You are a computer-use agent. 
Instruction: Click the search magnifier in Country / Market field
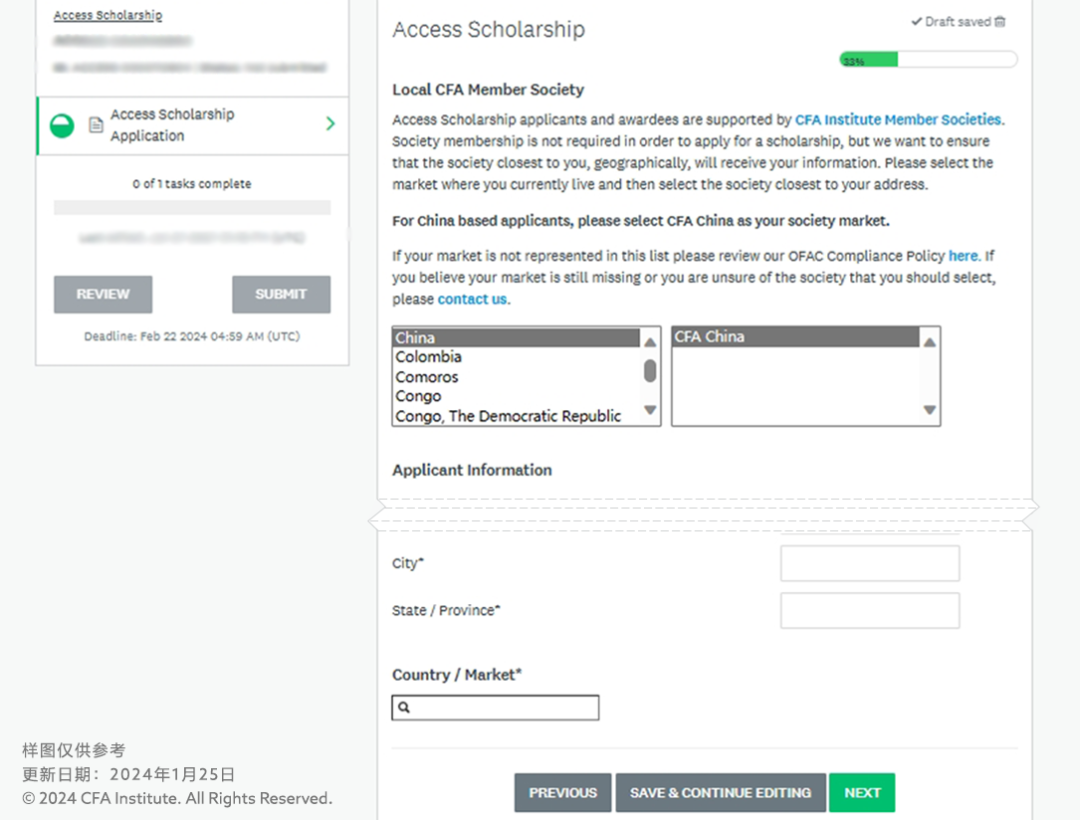(404, 708)
